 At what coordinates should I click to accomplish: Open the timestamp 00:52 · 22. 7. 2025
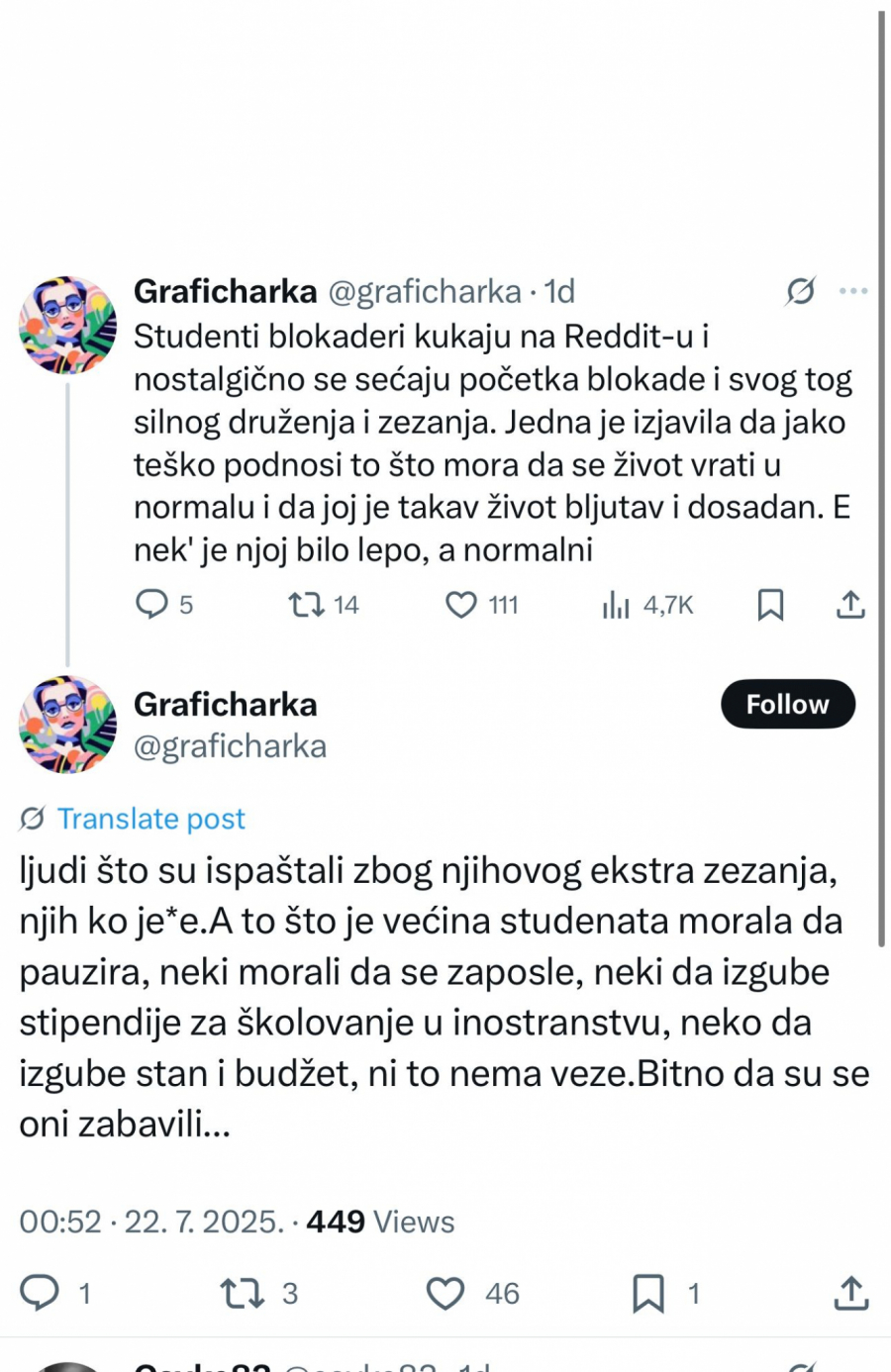(148, 1222)
